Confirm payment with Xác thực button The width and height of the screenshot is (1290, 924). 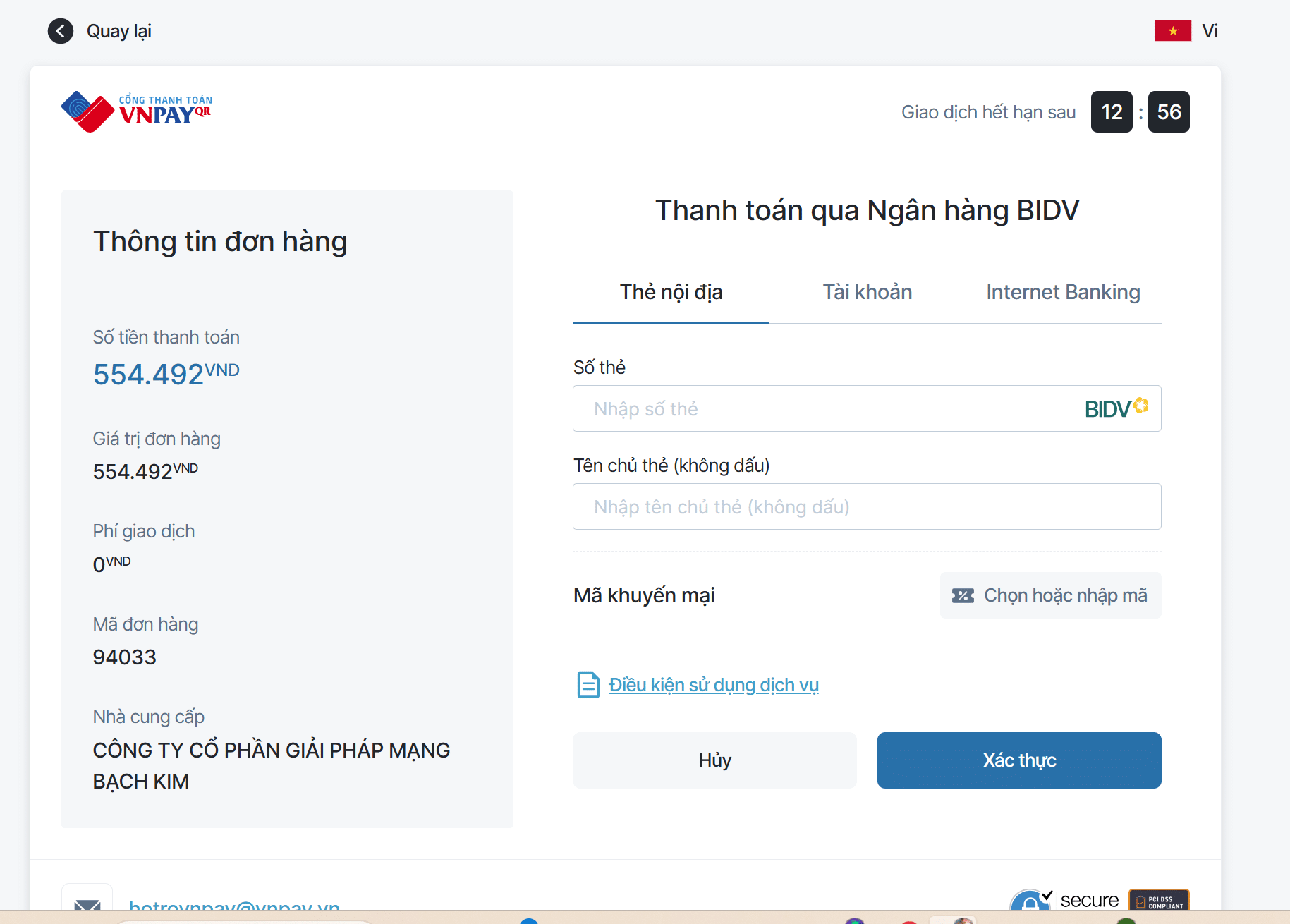point(1018,760)
